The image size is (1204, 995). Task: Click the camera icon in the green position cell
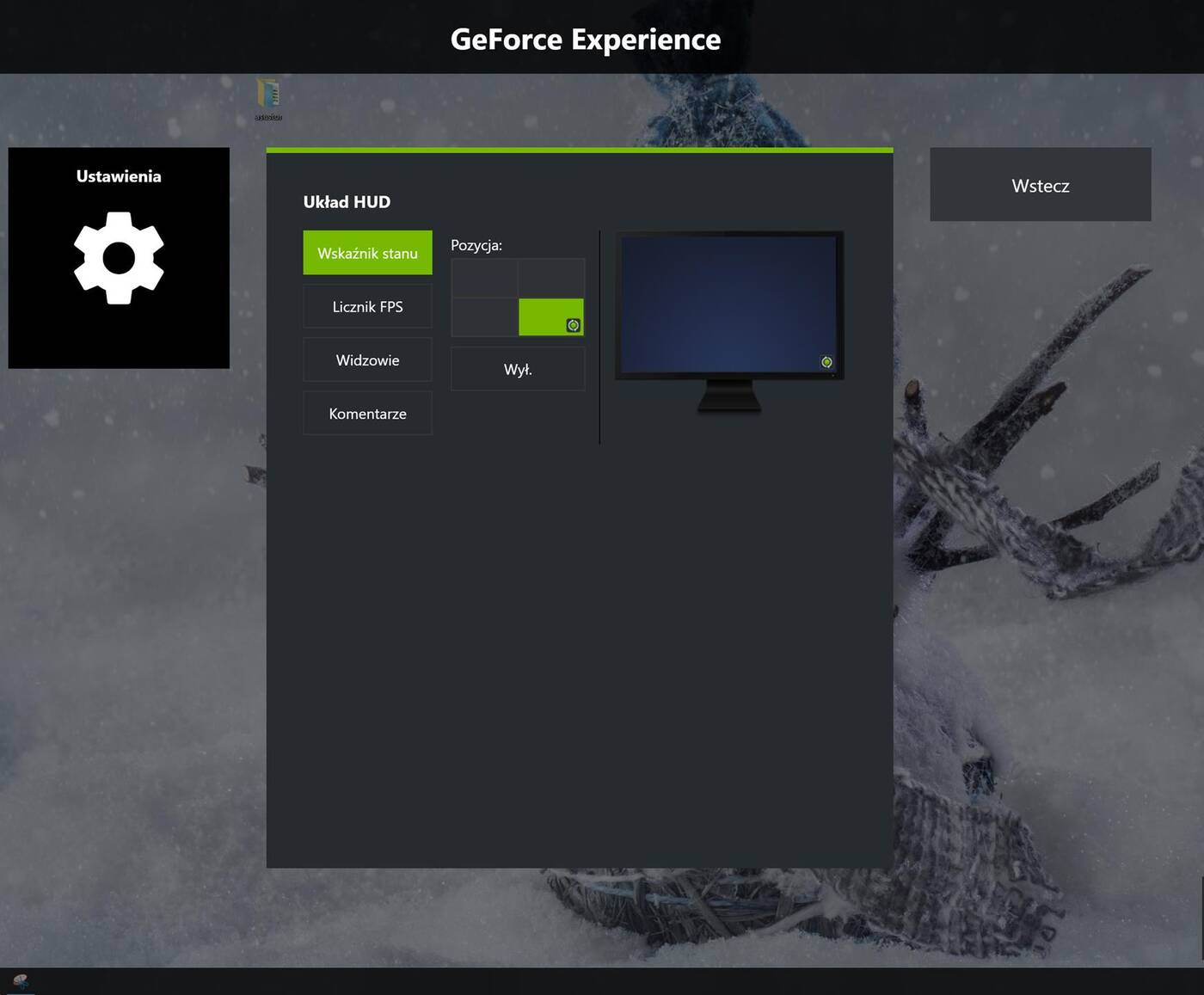click(574, 325)
